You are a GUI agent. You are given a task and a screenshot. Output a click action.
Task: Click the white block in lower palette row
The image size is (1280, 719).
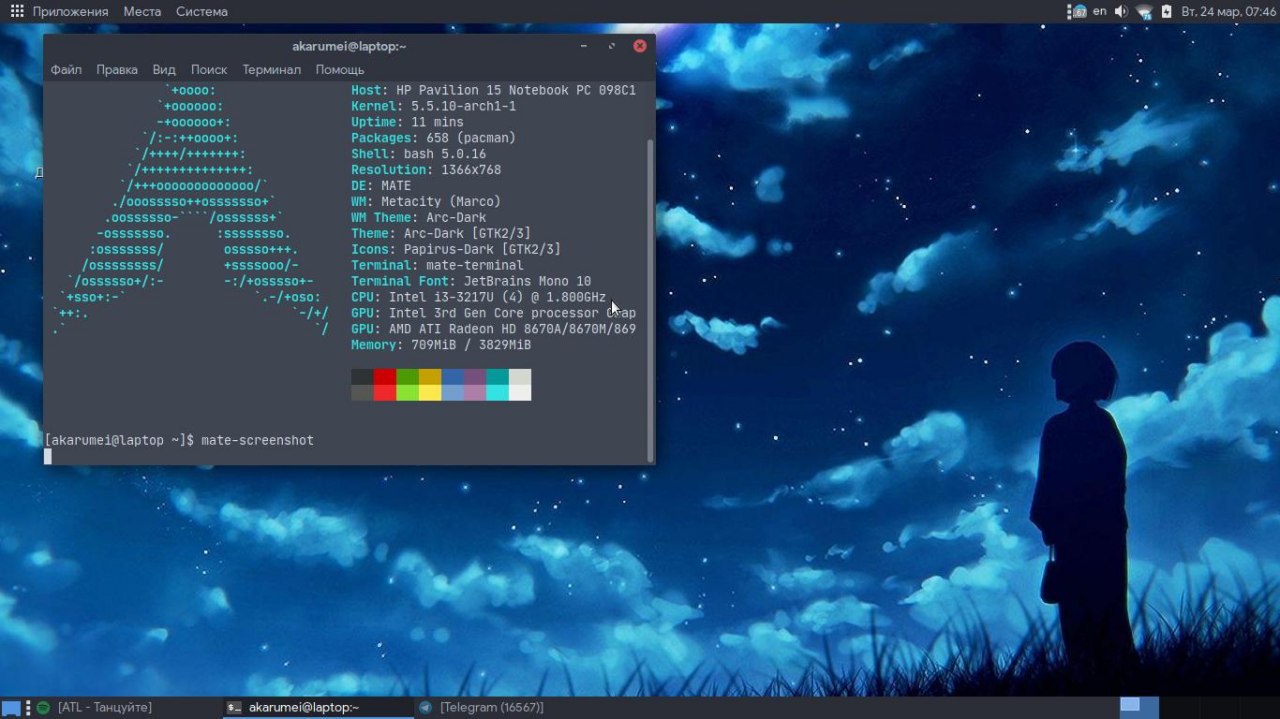point(520,393)
